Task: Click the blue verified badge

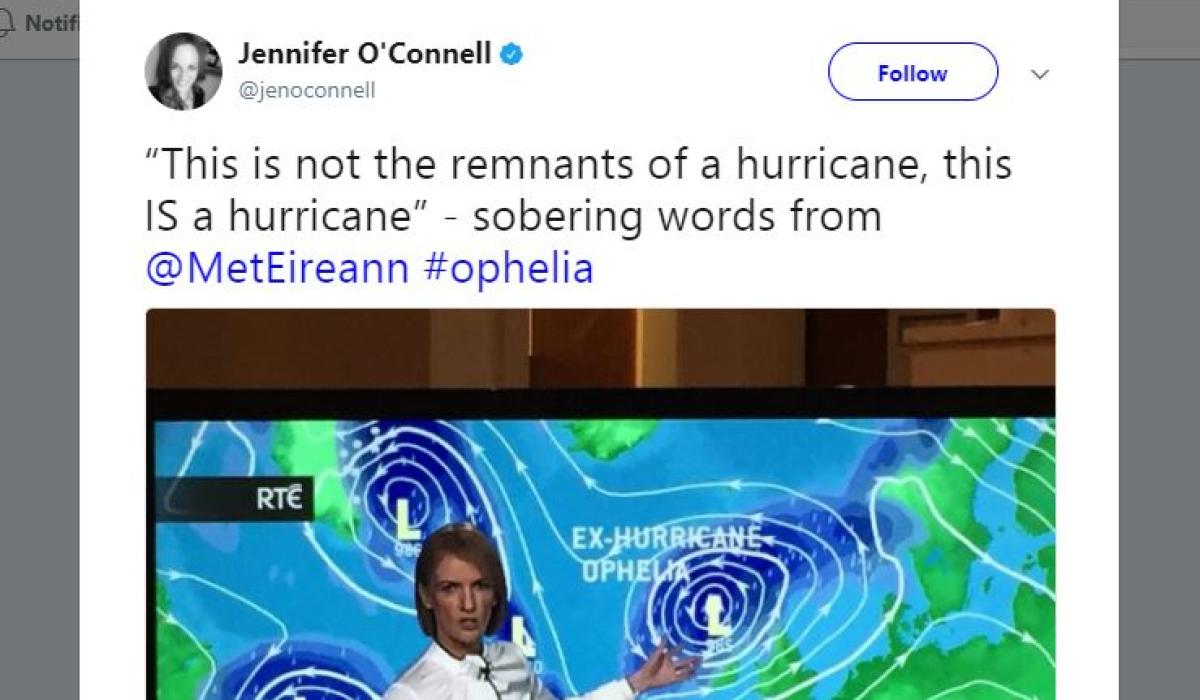Action: pyautogui.click(x=512, y=55)
